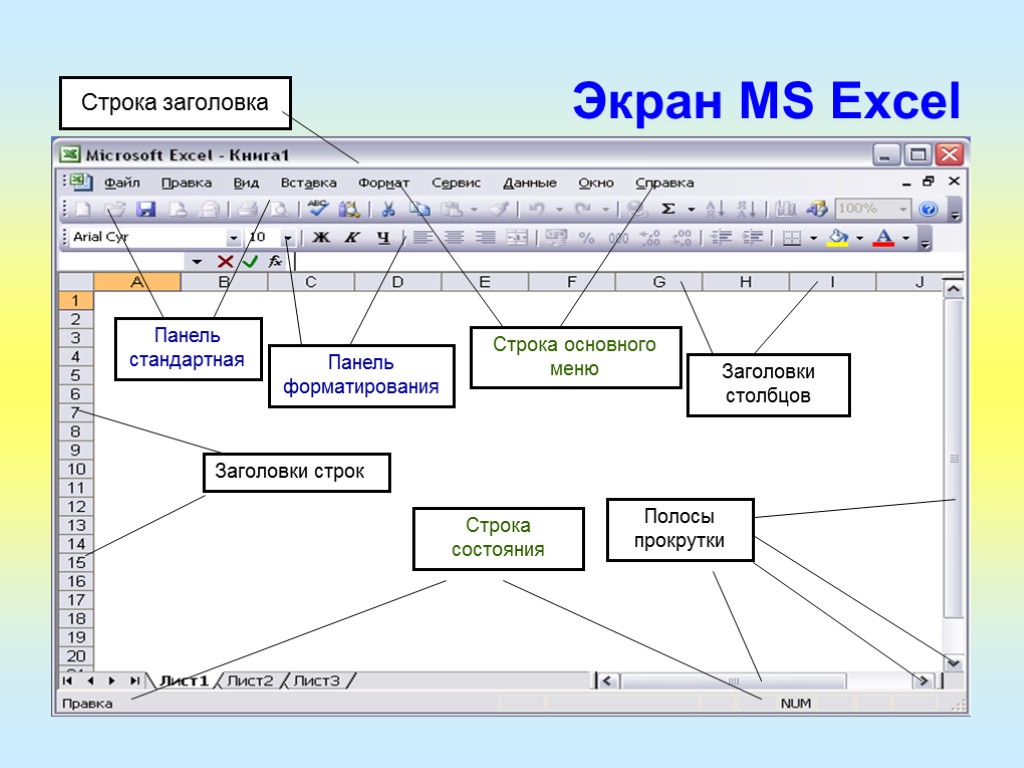Viewport: 1024px width, 768px height.
Task: Open the Arial Cyr font dropdown
Action: 233,238
